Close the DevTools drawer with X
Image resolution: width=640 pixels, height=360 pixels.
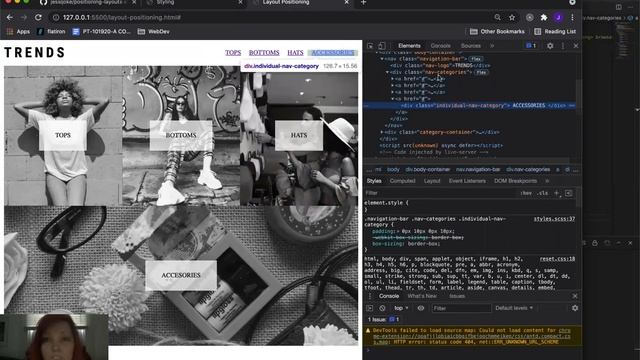click(575, 296)
